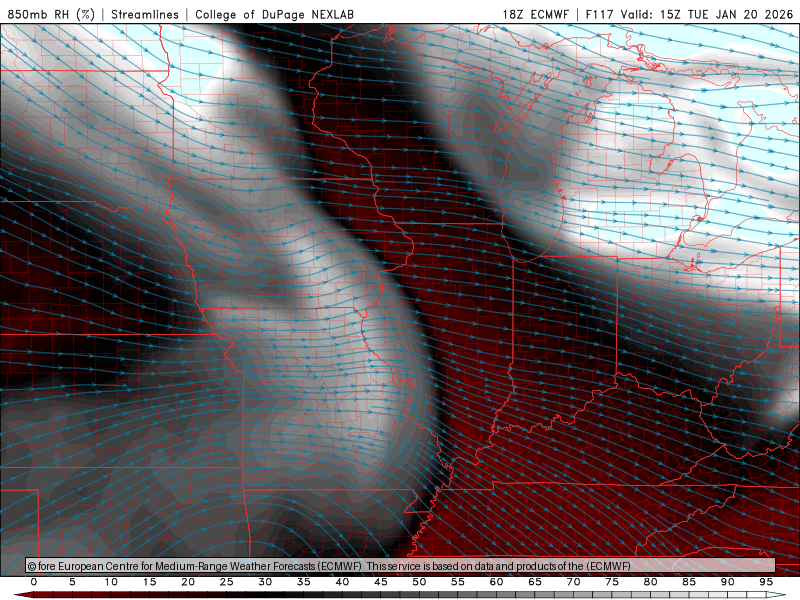Click the '10' label on colorbar
The height and width of the screenshot is (600, 800).
[111, 582]
